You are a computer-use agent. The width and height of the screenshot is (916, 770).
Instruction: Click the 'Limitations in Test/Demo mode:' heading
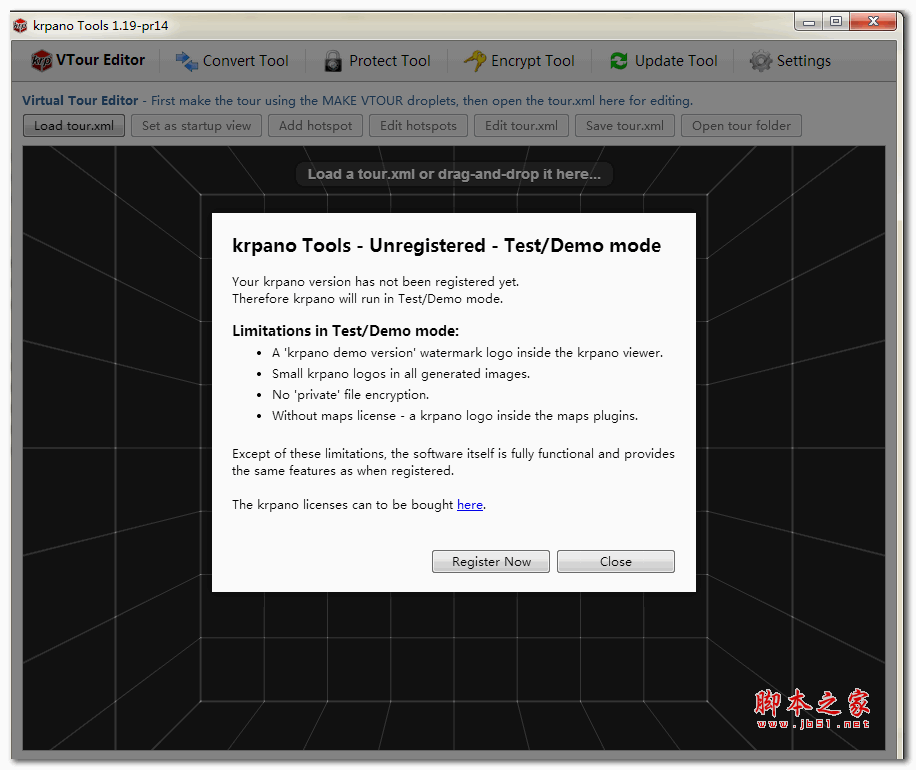345,331
